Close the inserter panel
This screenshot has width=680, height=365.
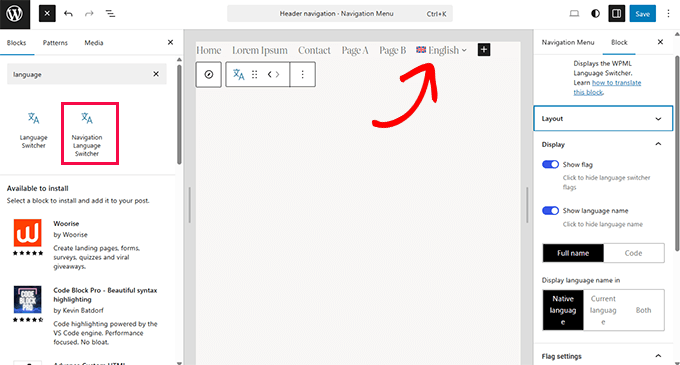pyautogui.click(x=170, y=42)
